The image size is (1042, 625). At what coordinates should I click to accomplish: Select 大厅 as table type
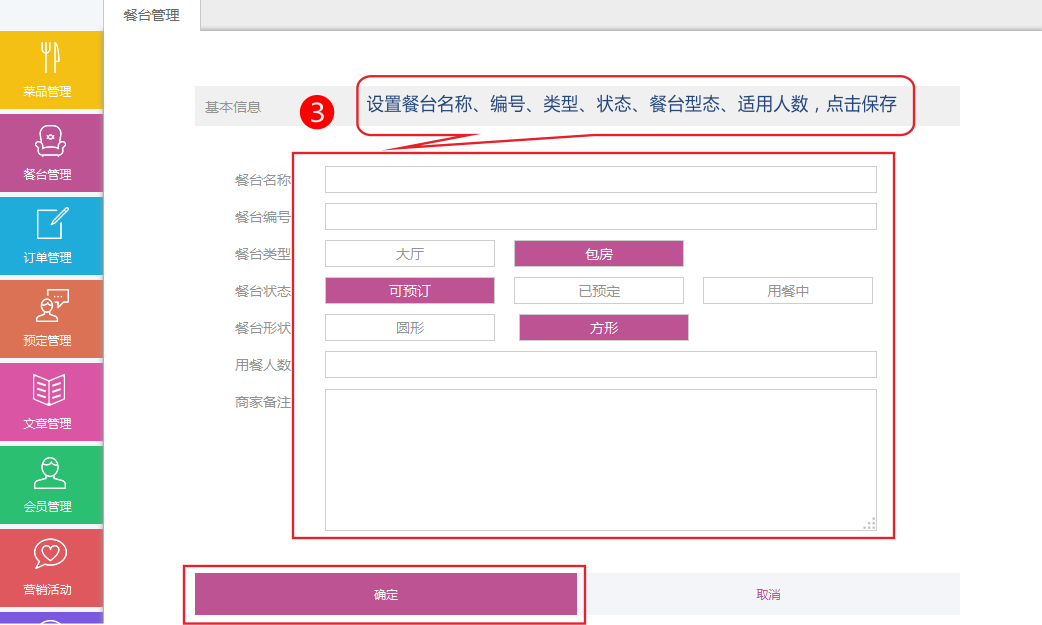pos(409,254)
